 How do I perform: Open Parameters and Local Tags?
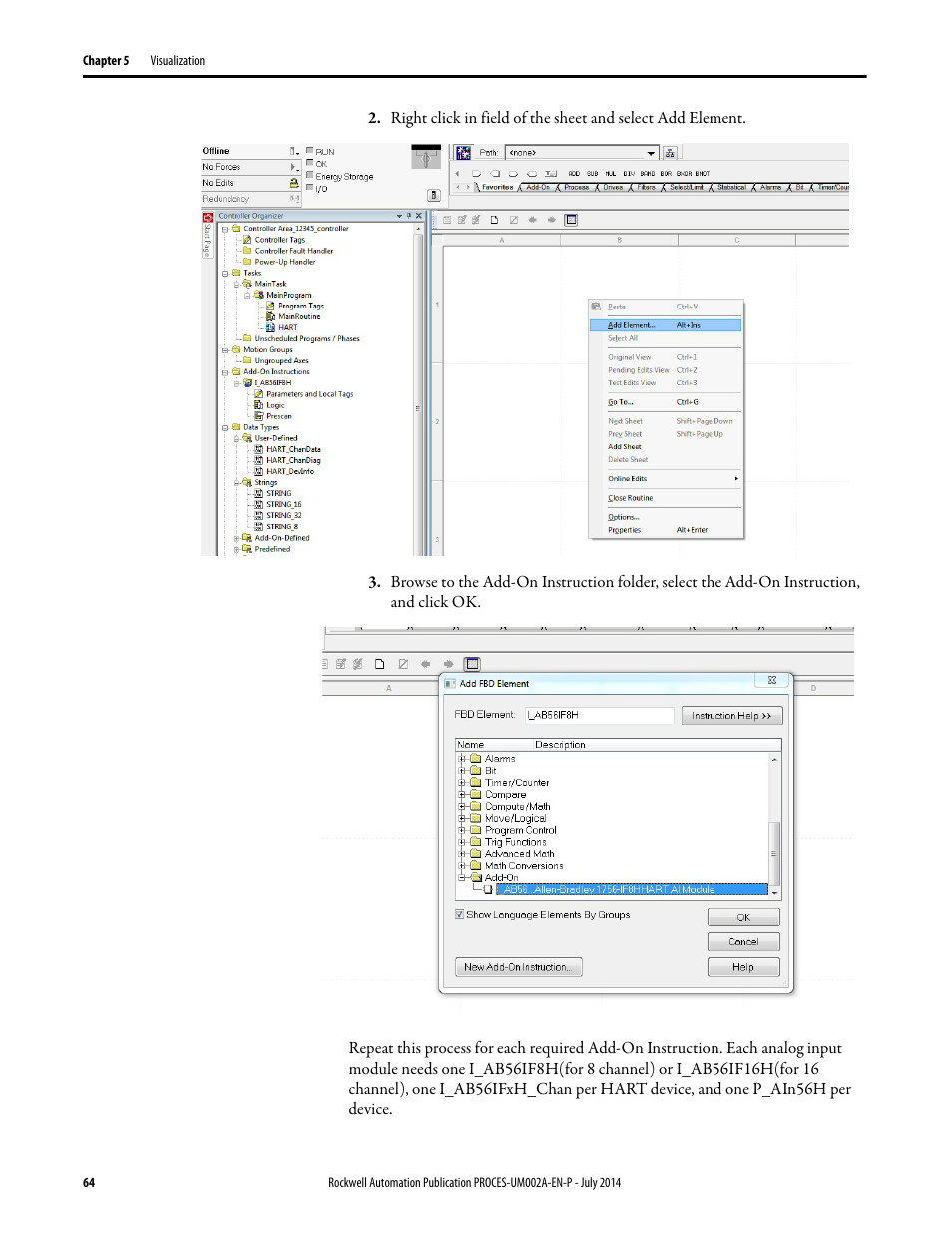(309, 394)
